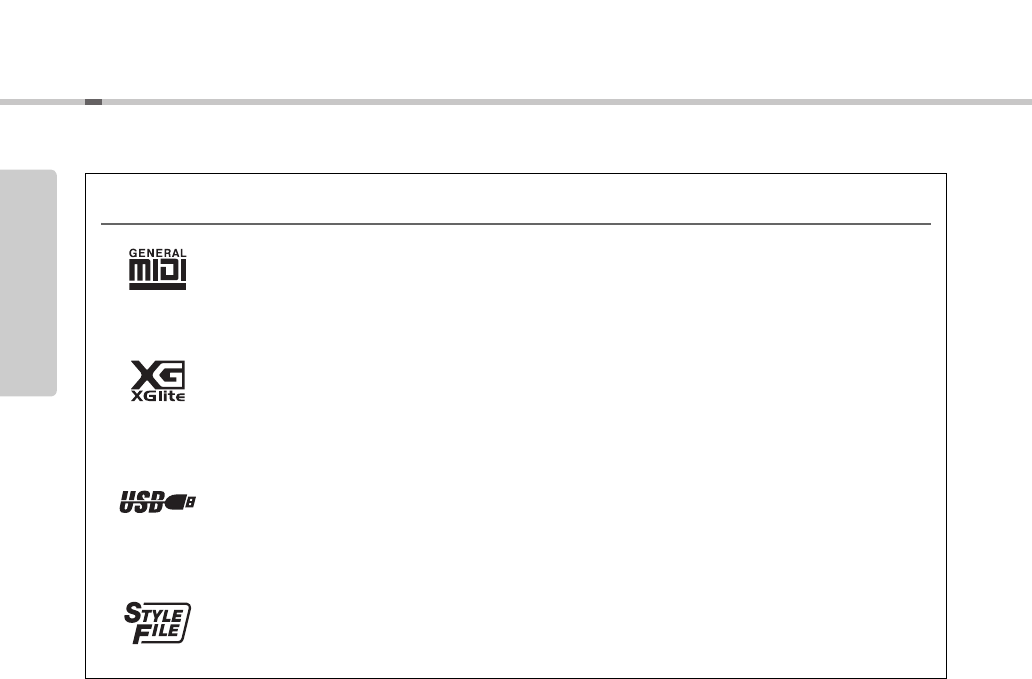1032x679 pixels.
Task: Click the word GENERAL above MIDI
Action: (x=157, y=253)
